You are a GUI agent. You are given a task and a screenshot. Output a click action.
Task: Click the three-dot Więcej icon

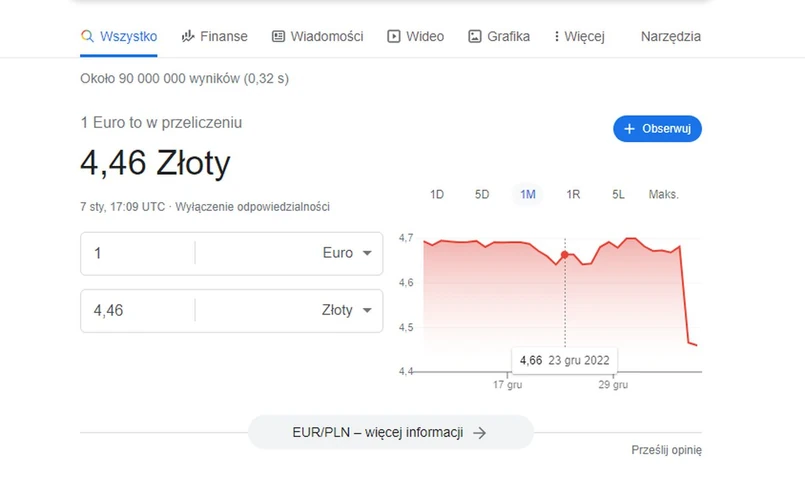point(556,37)
